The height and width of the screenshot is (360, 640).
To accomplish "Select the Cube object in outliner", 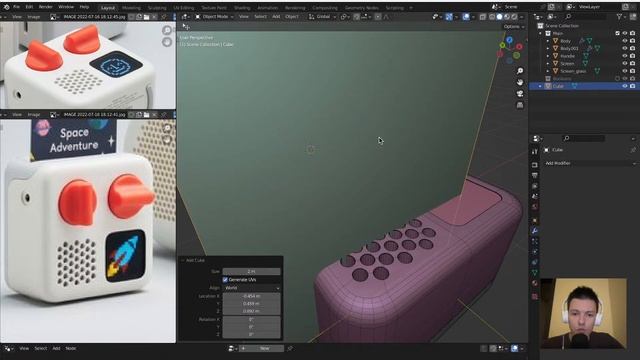I will 558,86.
